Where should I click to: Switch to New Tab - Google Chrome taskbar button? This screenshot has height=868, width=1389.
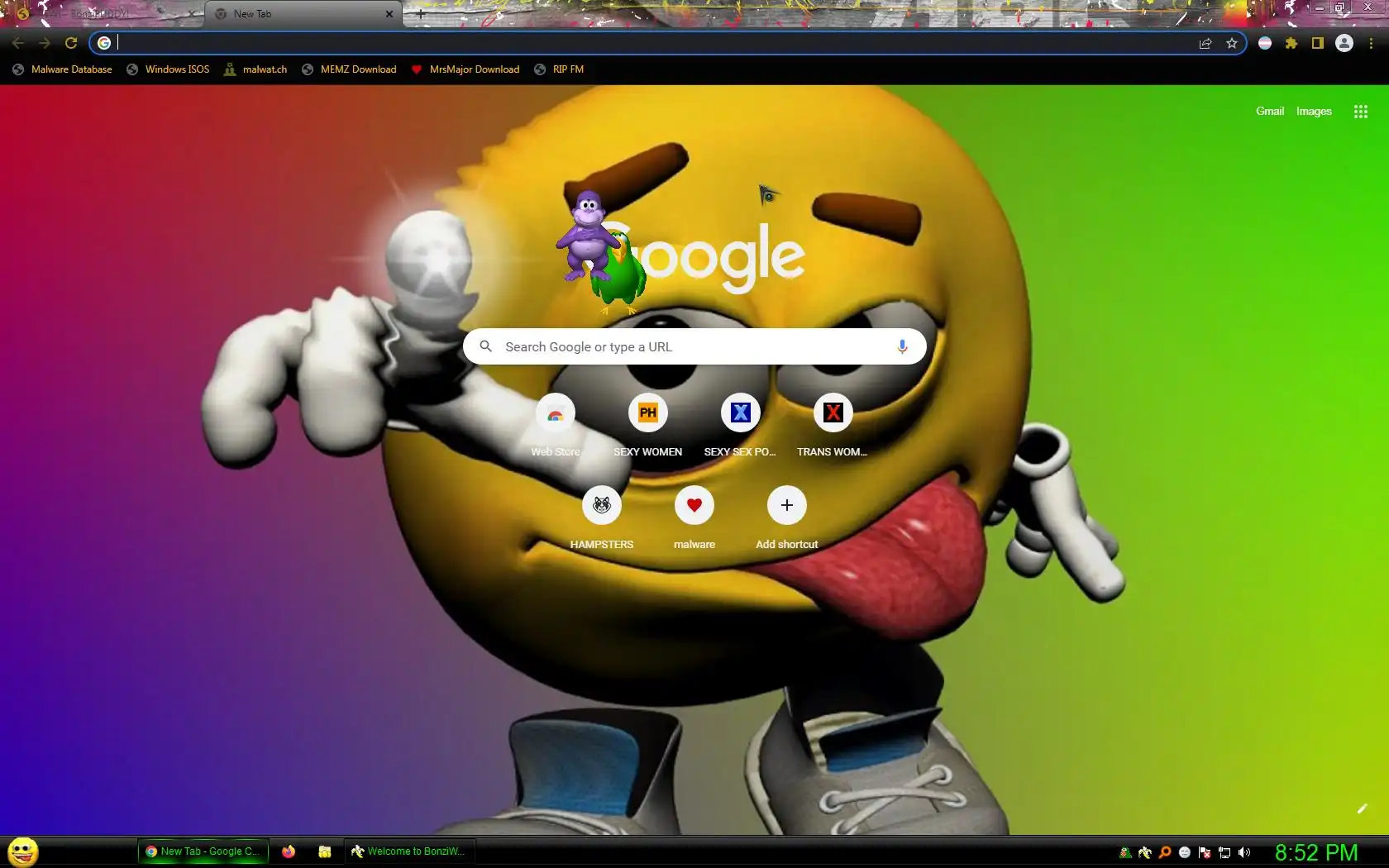(203, 851)
